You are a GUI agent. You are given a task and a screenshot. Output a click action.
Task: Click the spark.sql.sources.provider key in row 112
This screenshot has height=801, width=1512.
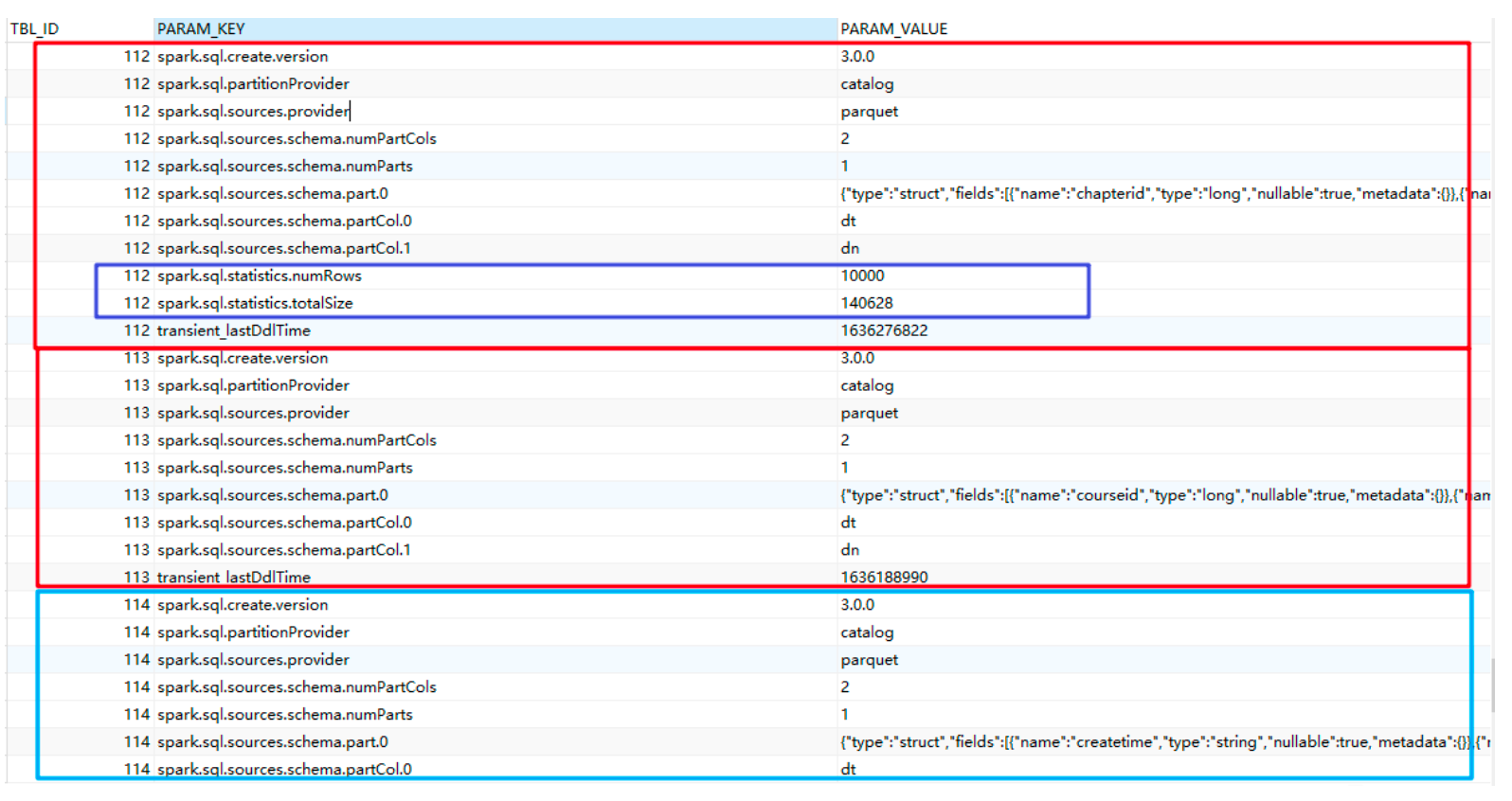(253, 112)
